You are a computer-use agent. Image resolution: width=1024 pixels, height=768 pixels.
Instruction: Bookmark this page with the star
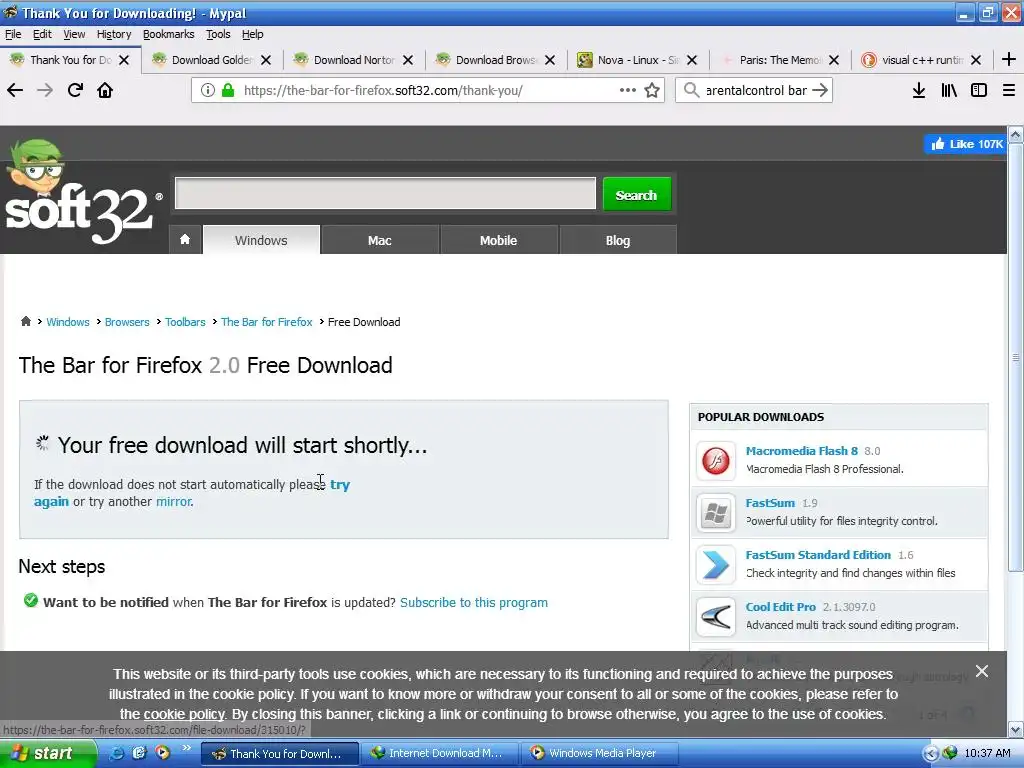(x=652, y=90)
